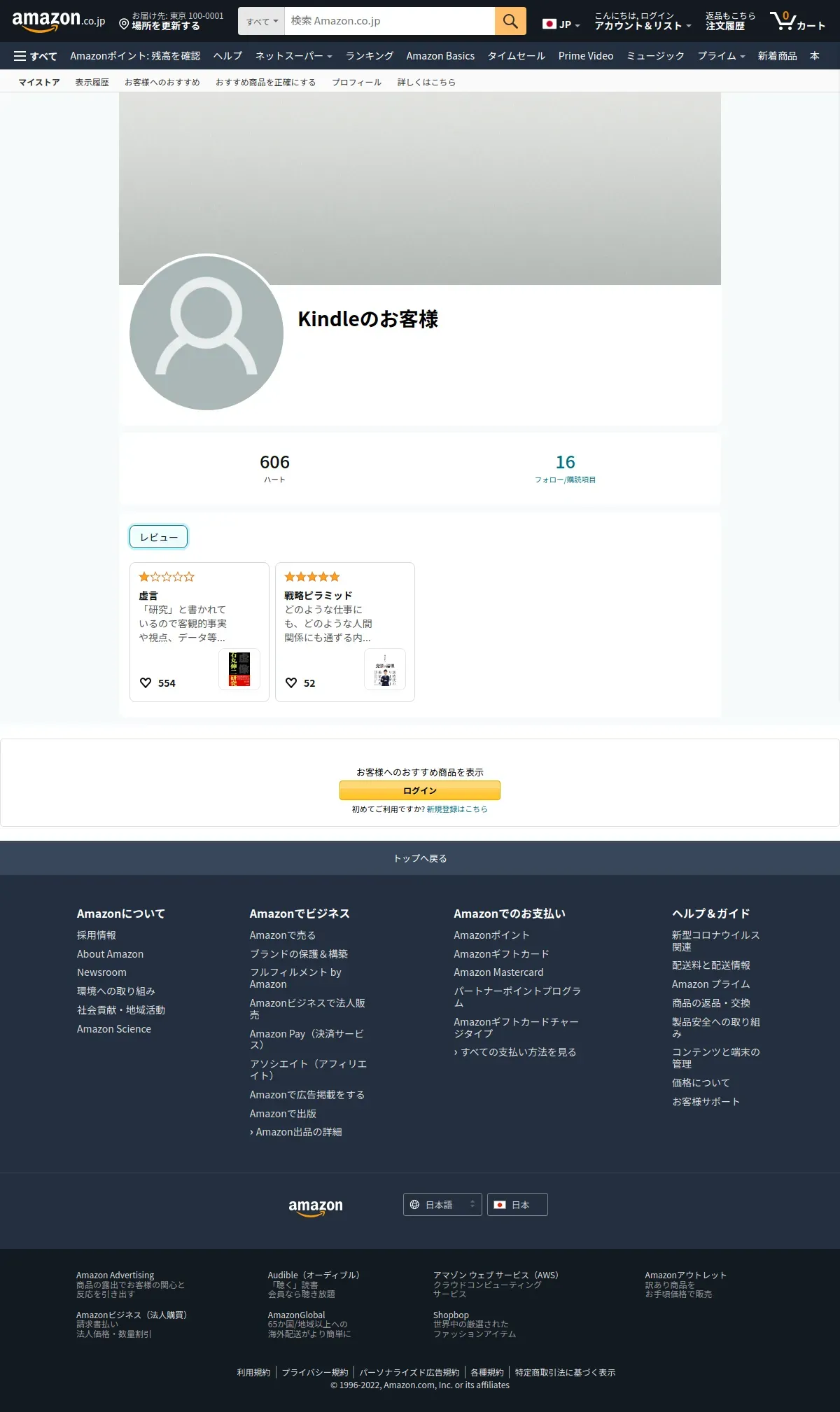Open Amazon Basics in the nav bar
This screenshot has height=1412, width=840.
click(440, 56)
